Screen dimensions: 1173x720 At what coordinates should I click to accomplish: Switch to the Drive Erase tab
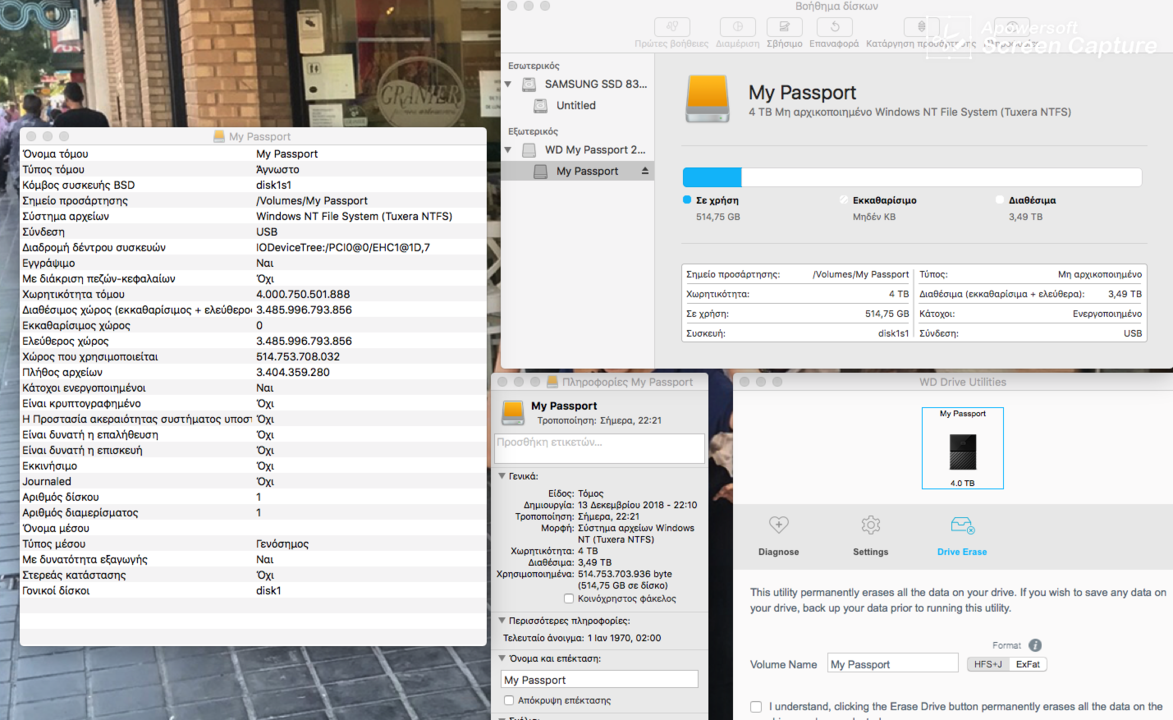962,535
